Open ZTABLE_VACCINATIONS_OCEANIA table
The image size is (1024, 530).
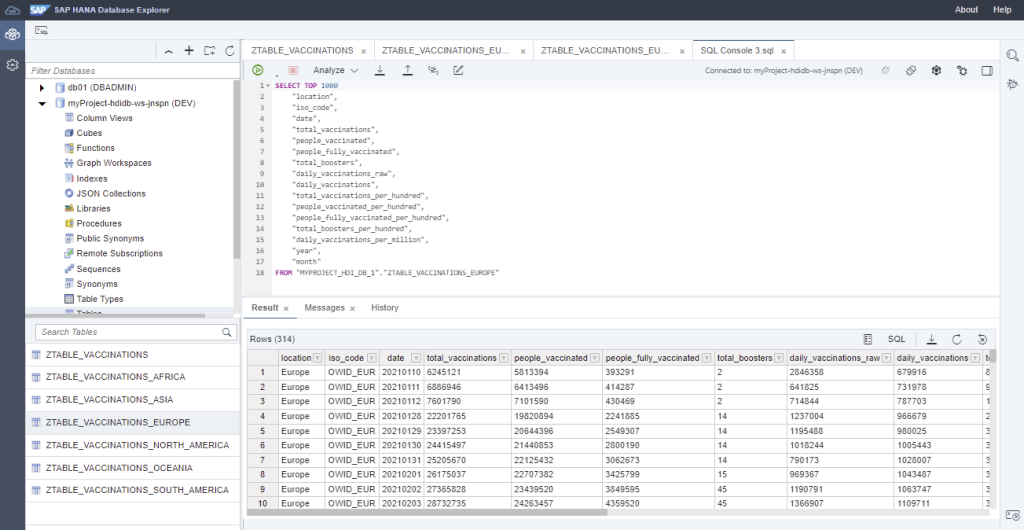pos(133,468)
